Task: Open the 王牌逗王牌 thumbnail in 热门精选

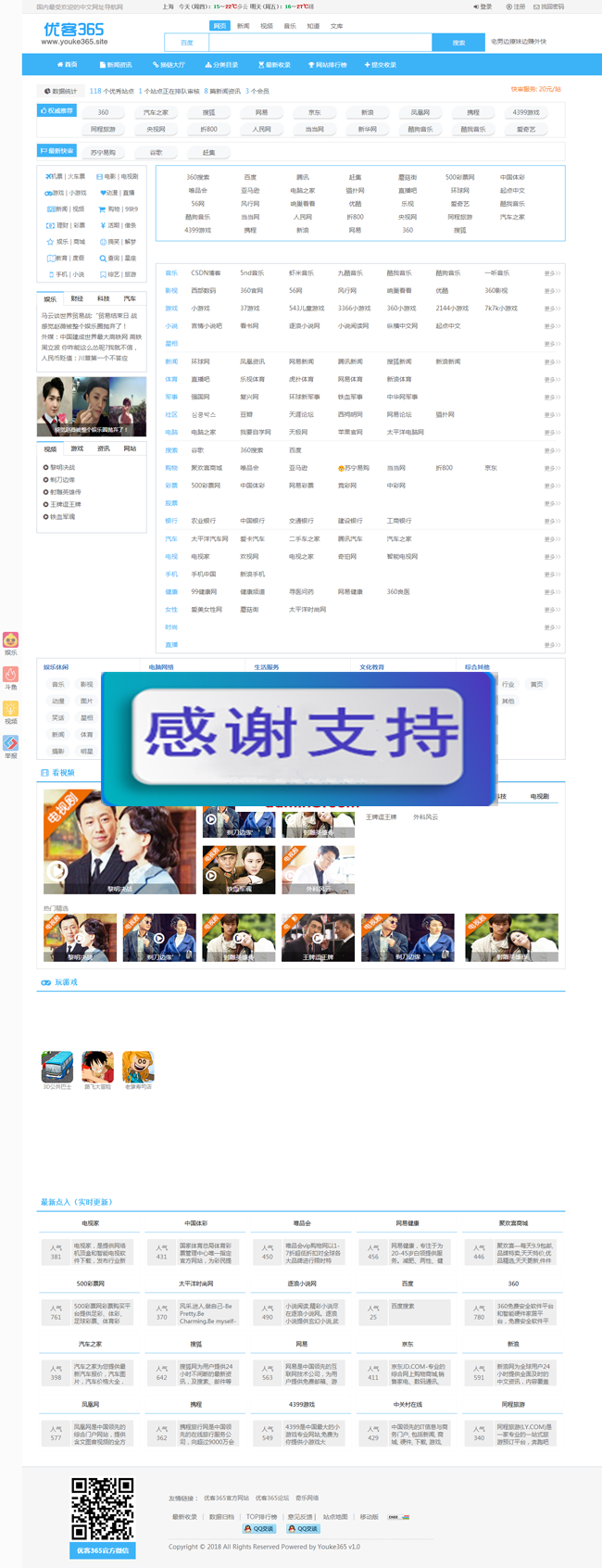Action: pyautogui.click(x=318, y=938)
